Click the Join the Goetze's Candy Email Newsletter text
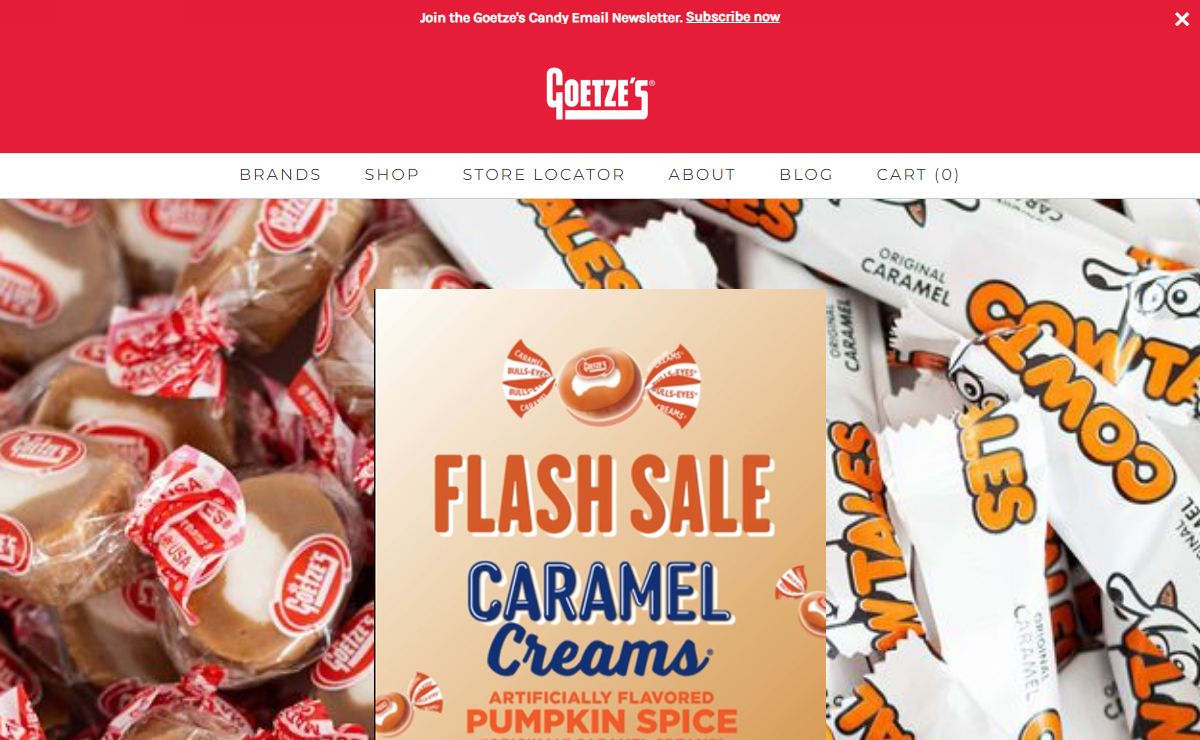This screenshot has width=1200, height=740. (x=551, y=17)
